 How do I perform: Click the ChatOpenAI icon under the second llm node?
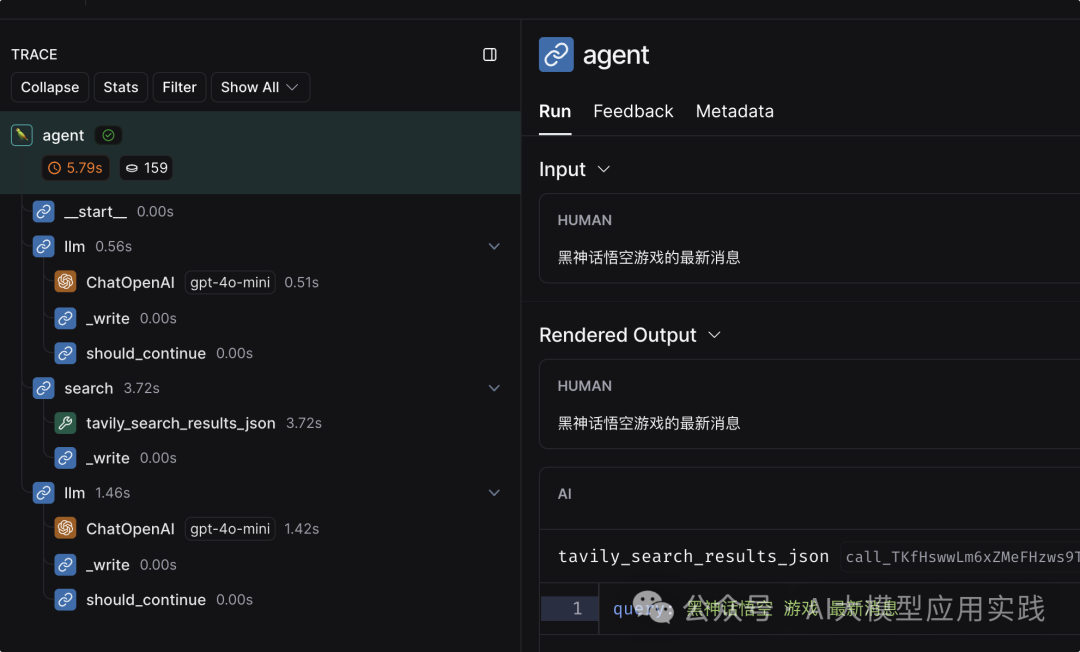click(x=64, y=528)
